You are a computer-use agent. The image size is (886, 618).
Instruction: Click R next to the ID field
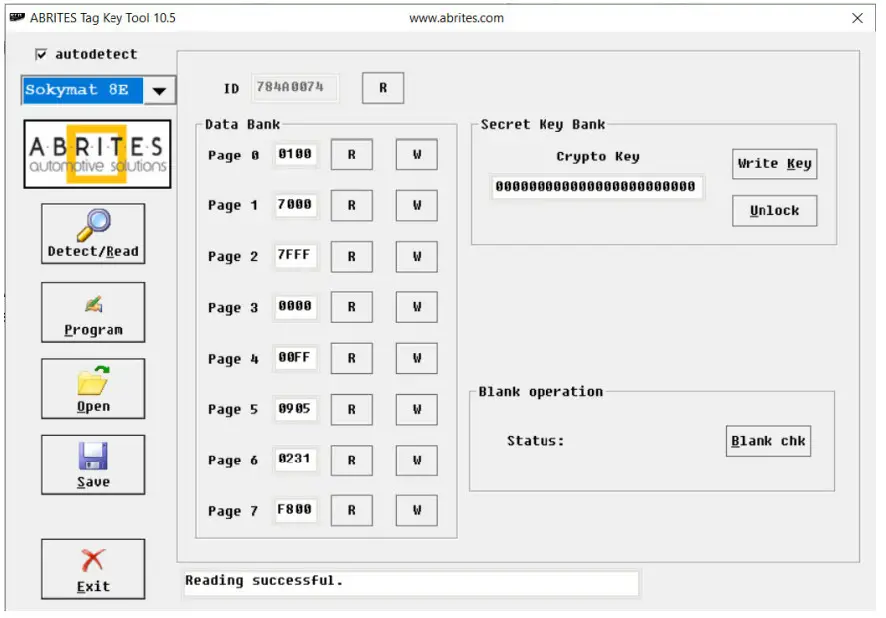pyautogui.click(x=382, y=87)
